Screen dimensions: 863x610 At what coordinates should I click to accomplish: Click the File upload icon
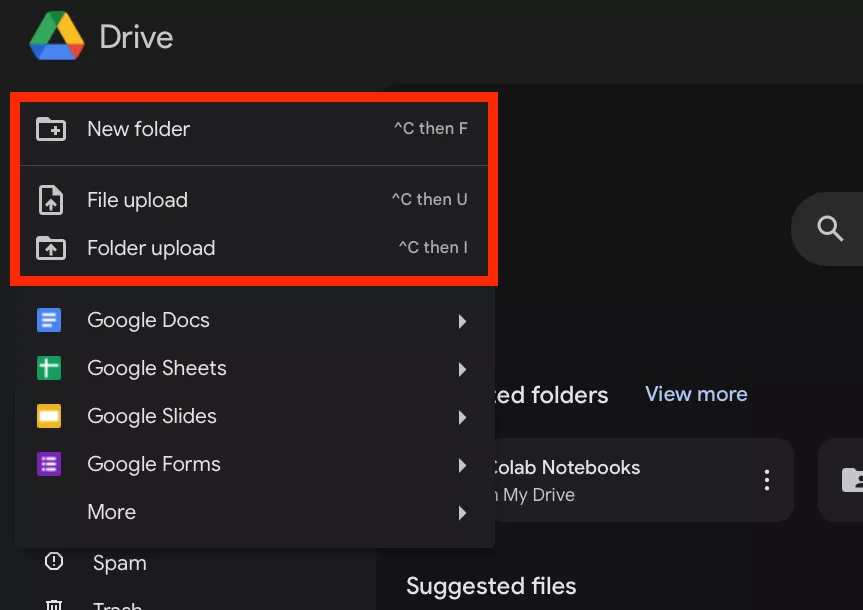pos(51,200)
